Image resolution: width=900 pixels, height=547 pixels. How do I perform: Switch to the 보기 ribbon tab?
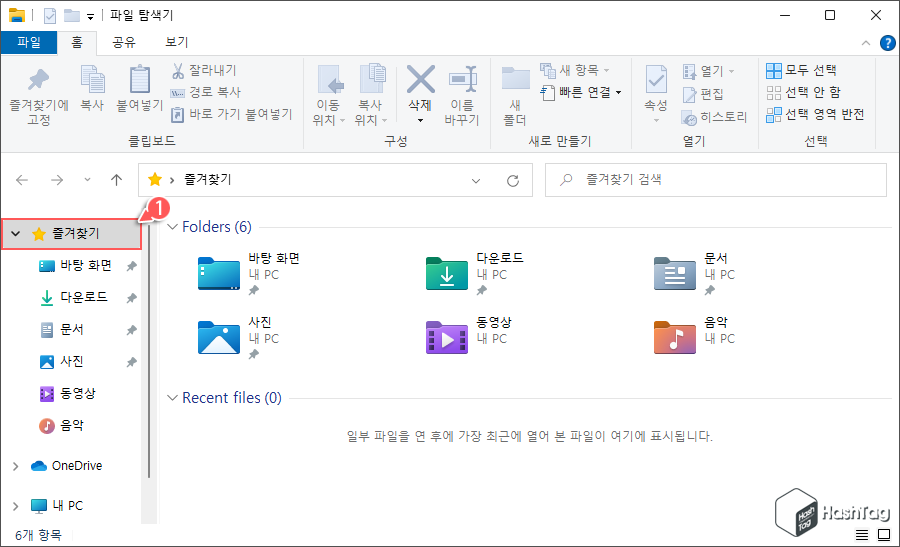point(177,42)
